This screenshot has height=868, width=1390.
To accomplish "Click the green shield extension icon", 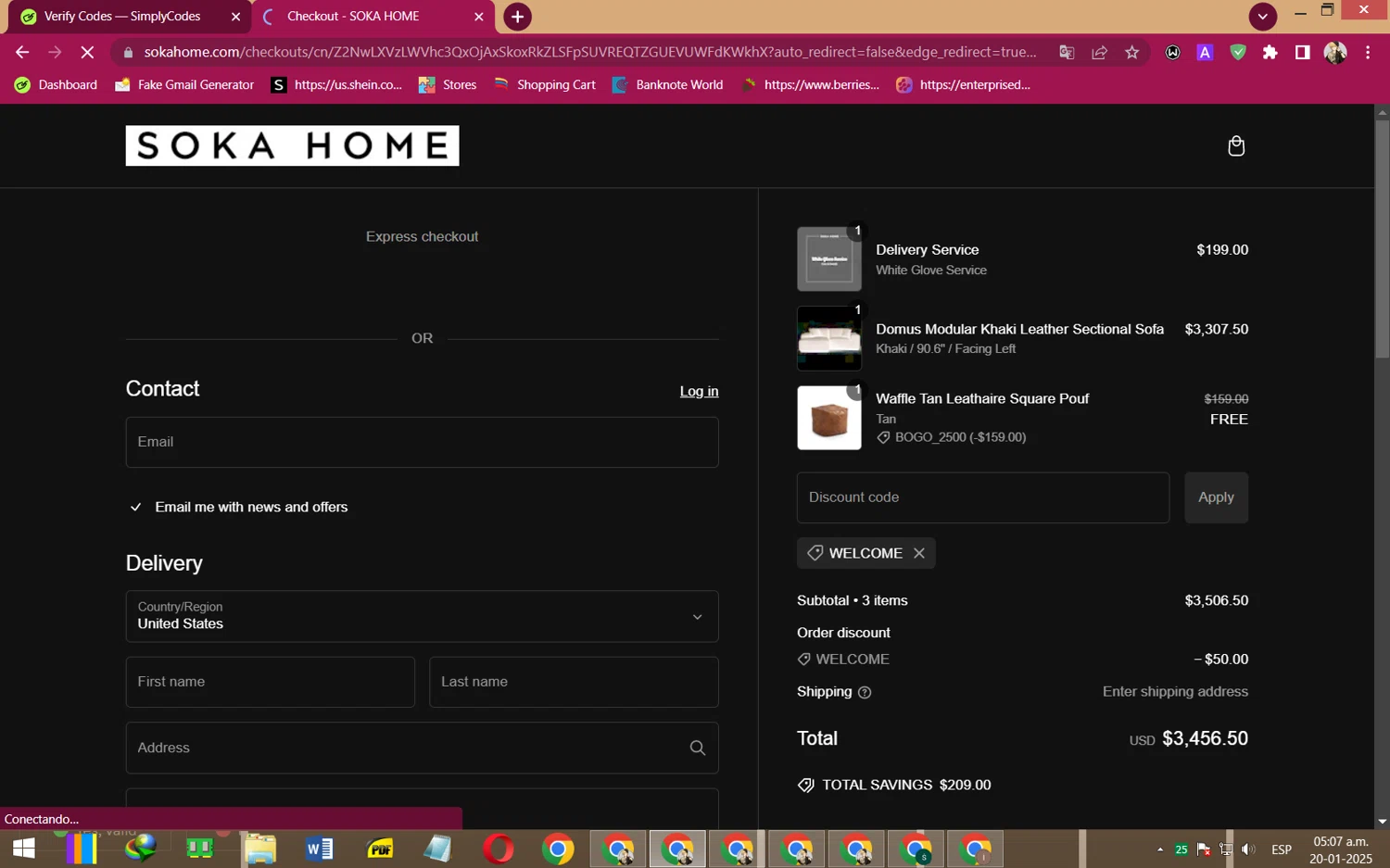I will tap(1238, 53).
